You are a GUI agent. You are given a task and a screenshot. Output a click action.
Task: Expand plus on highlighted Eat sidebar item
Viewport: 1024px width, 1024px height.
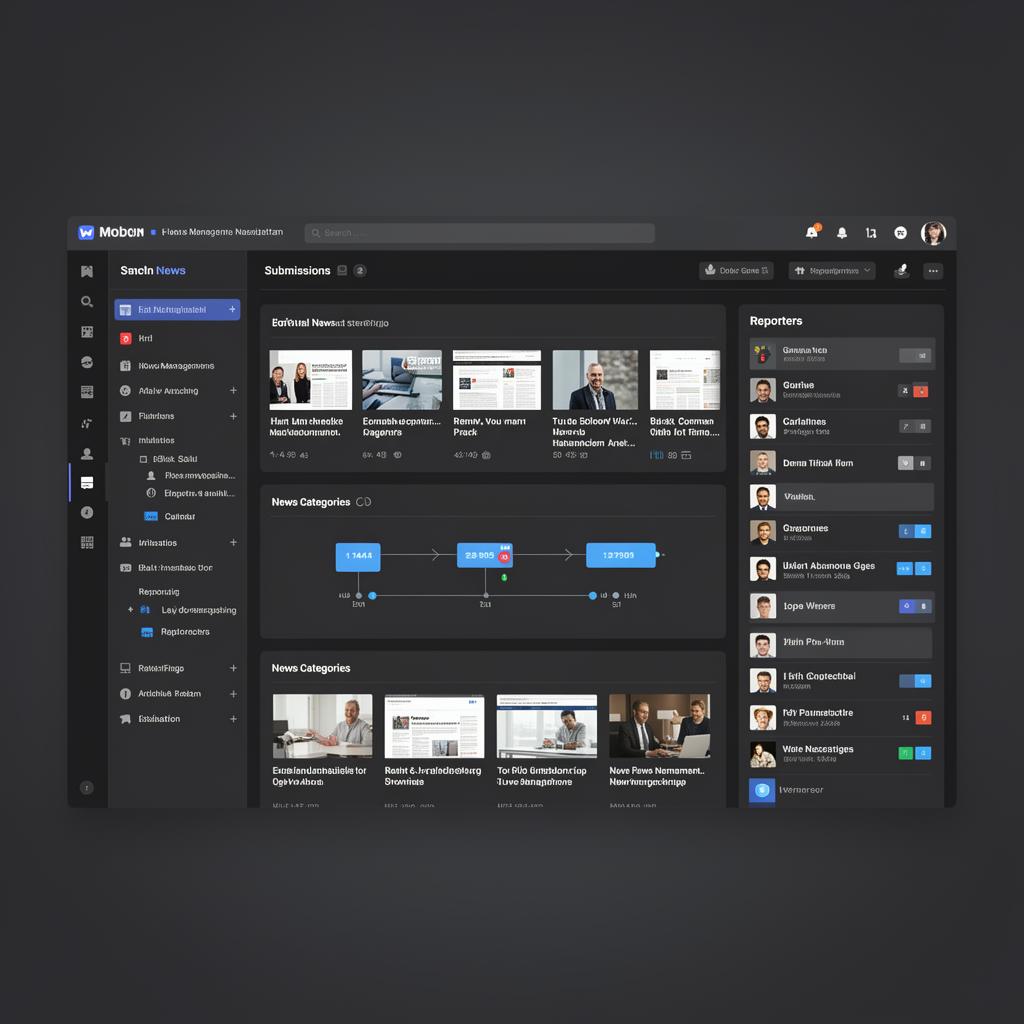click(232, 310)
